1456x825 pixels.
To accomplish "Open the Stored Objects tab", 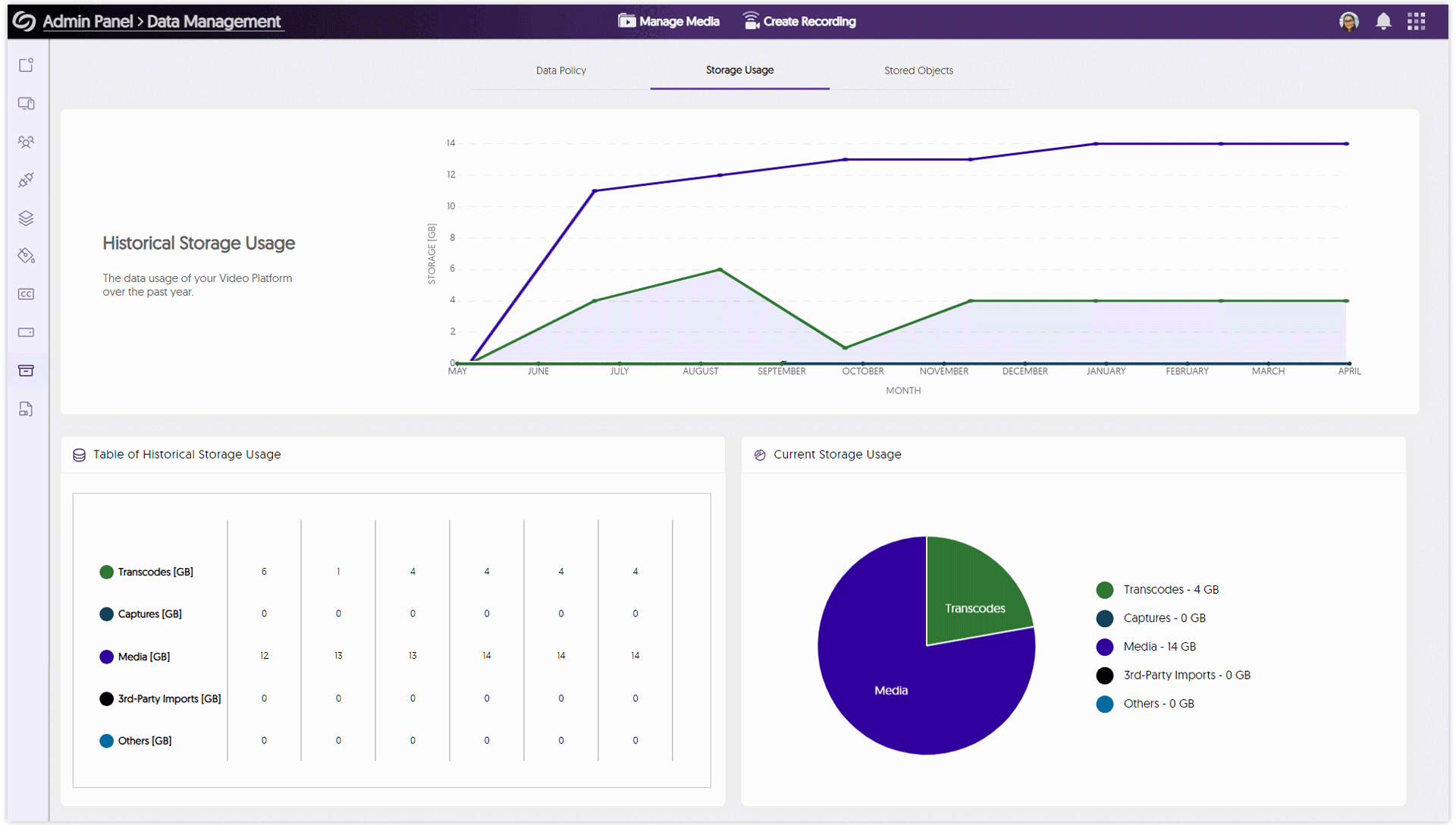I will [918, 71].
